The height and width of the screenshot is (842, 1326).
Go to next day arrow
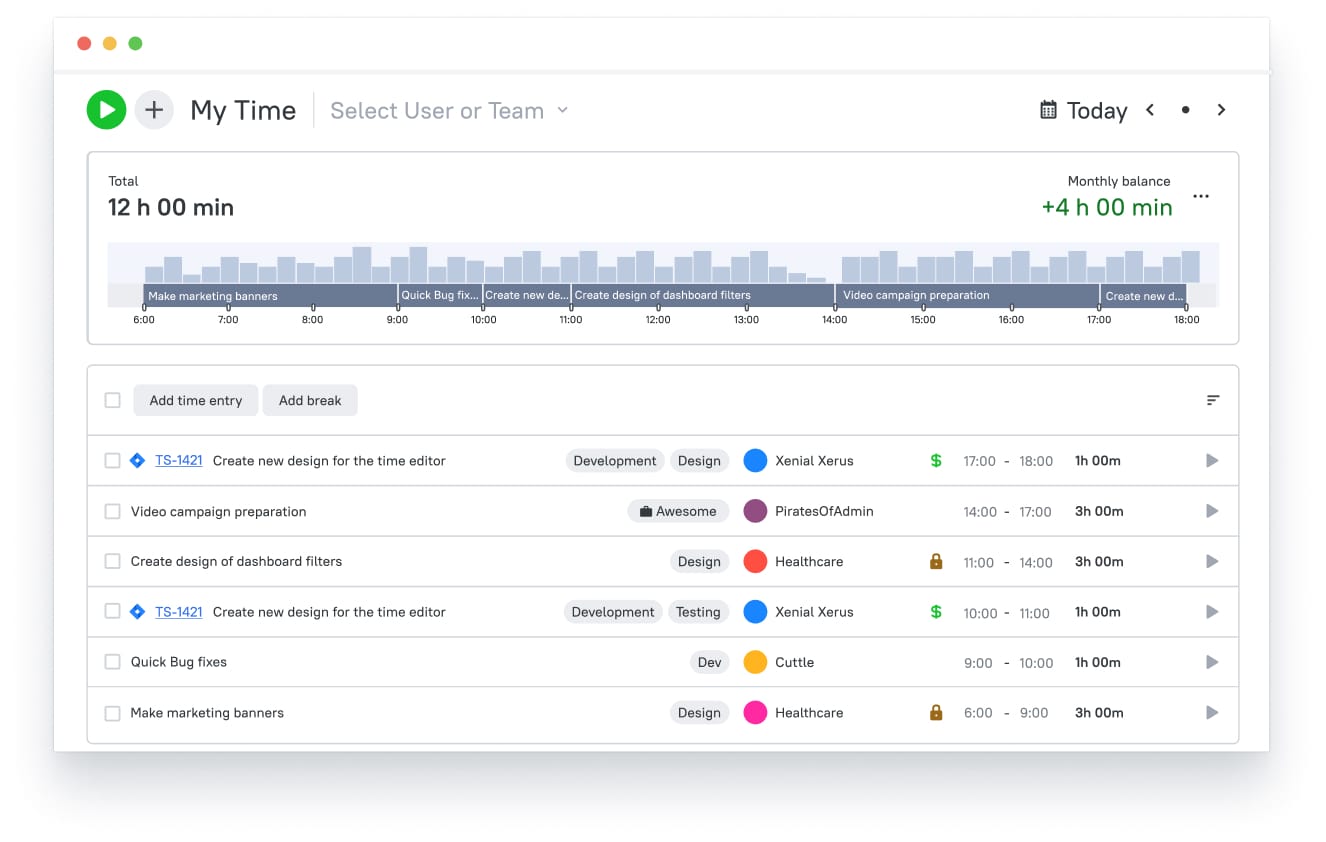1221,110
